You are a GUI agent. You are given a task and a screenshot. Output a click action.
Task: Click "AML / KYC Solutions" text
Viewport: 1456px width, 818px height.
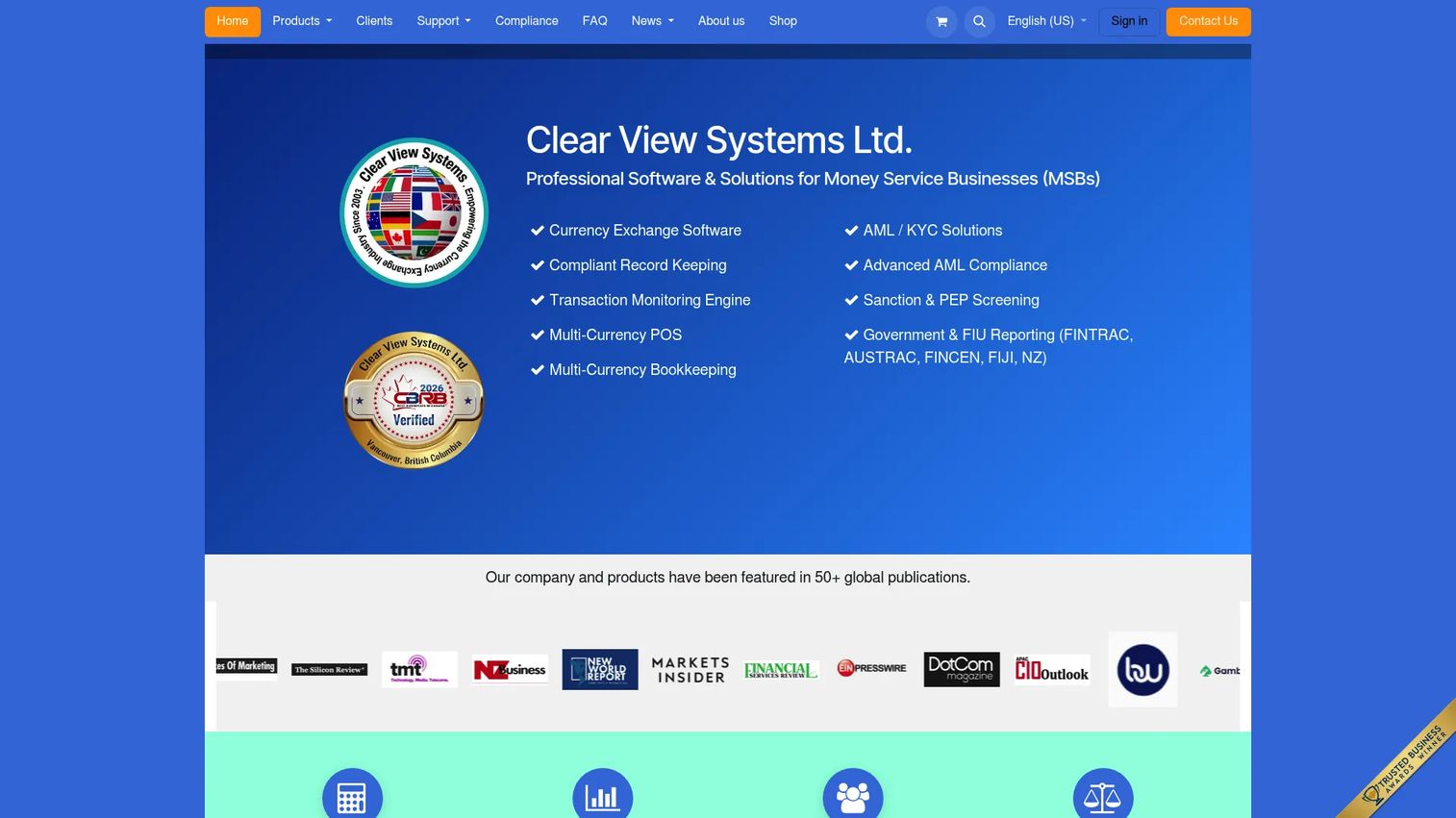coord(933,231)
